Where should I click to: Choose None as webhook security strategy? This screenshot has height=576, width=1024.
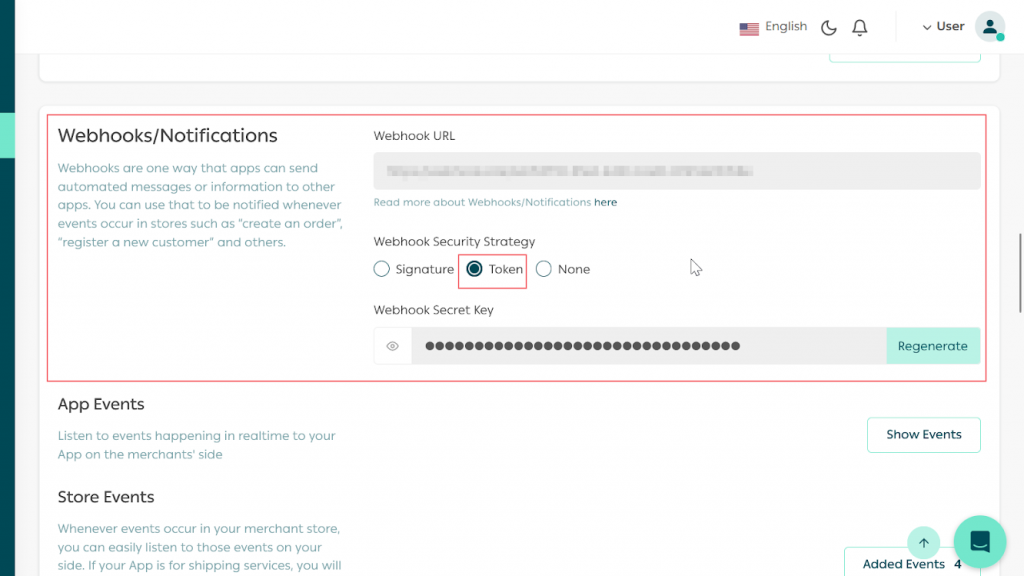(x=544, y=269)
